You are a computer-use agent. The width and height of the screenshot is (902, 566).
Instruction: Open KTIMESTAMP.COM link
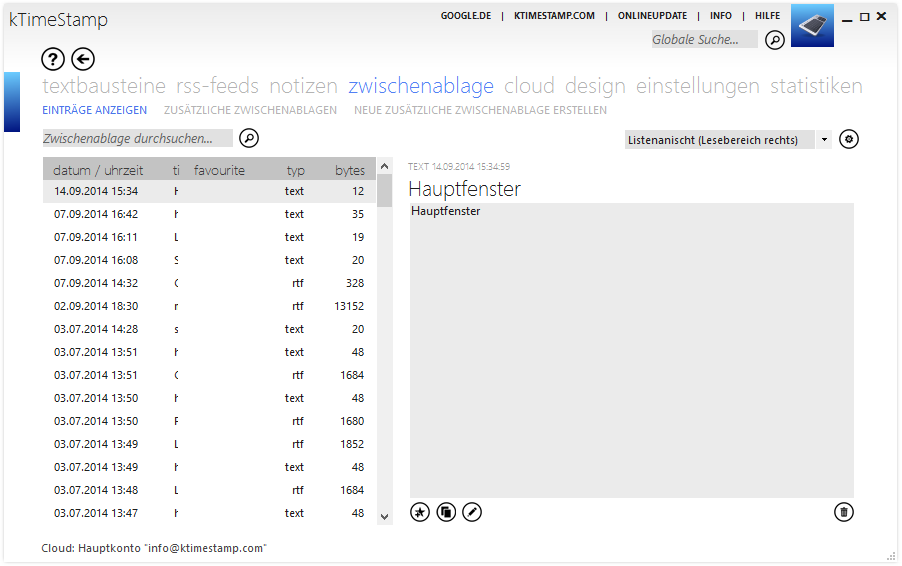555,16
